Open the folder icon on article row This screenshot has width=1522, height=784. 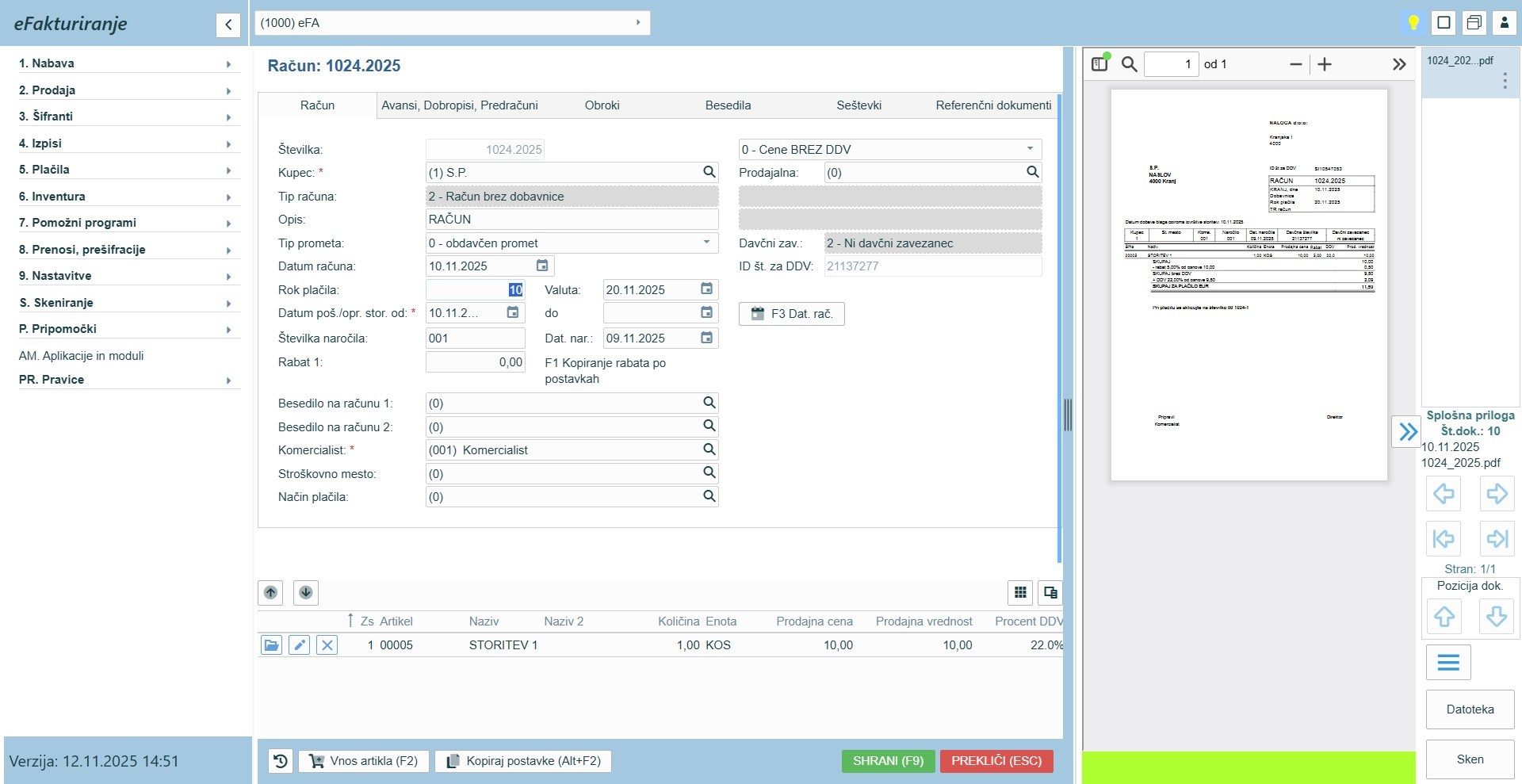pos(271,645)
